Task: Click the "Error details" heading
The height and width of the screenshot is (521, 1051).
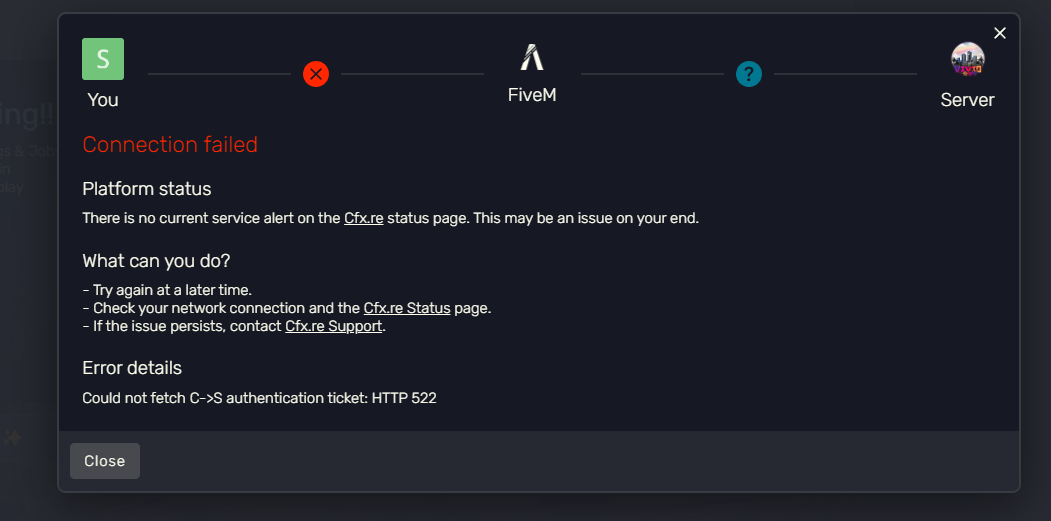Action: [x=132, y=368]
